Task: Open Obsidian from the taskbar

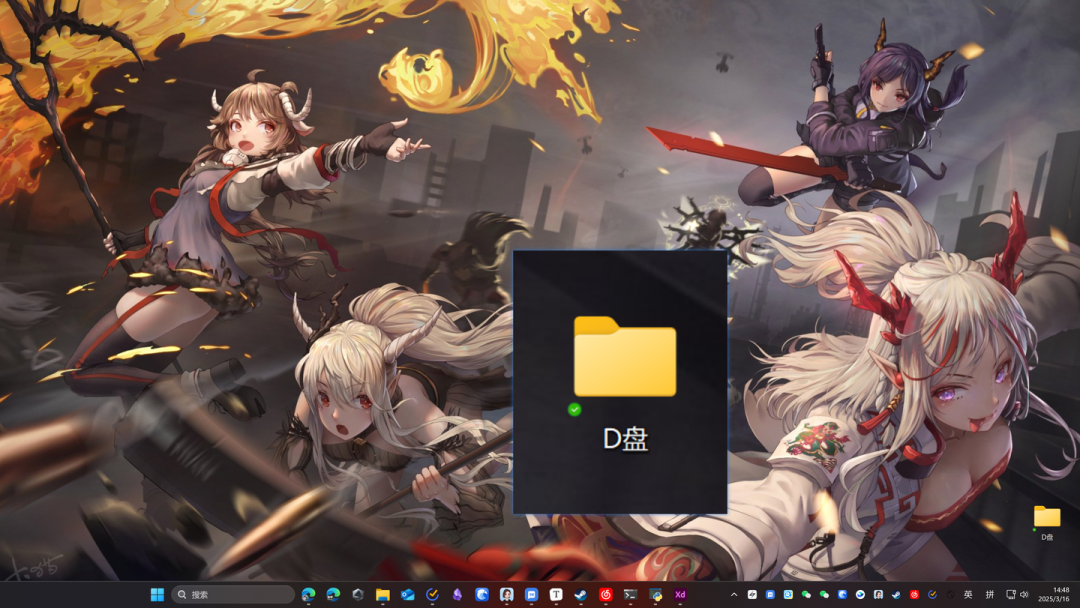Action: (x=457, y=594)
